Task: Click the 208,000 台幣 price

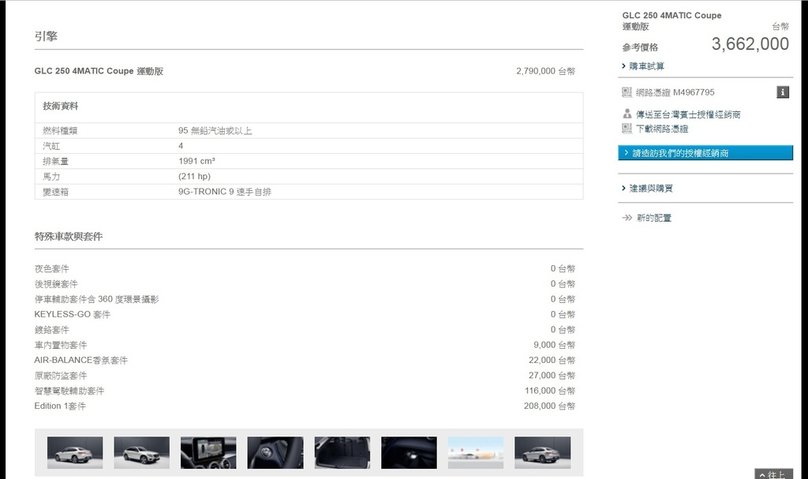Action: [549, 406]
